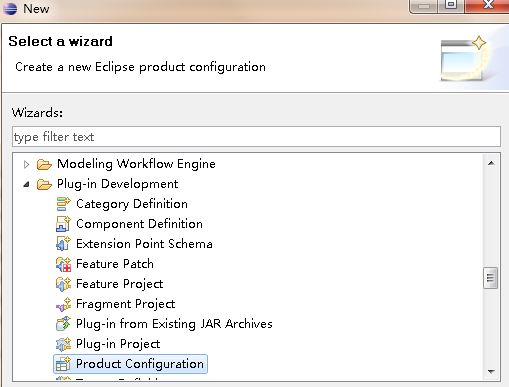
Task: Expand the Modeling Workflow Engine folder
Action: (x=26, y=164)
